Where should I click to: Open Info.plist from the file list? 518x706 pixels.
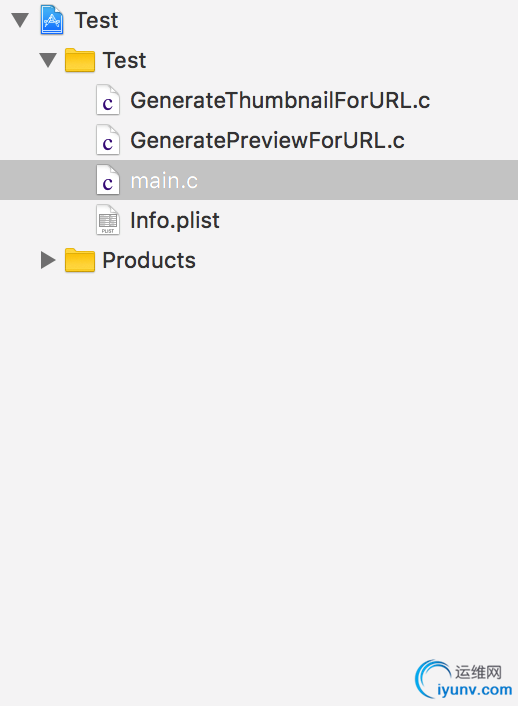[x=175, y=221]
